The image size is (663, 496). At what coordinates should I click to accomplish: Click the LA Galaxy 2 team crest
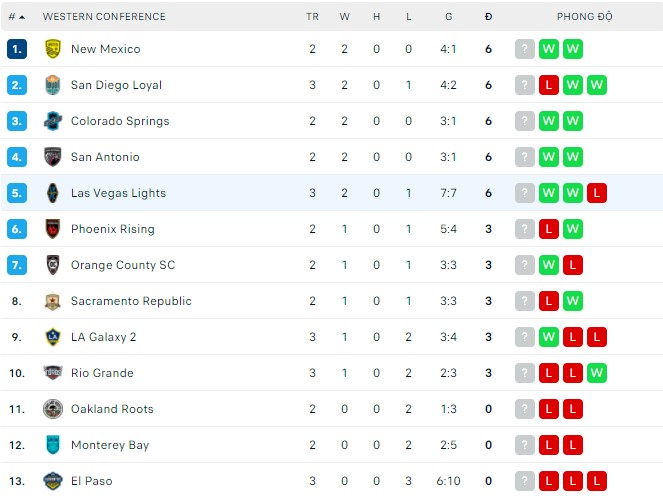point(53,337)
